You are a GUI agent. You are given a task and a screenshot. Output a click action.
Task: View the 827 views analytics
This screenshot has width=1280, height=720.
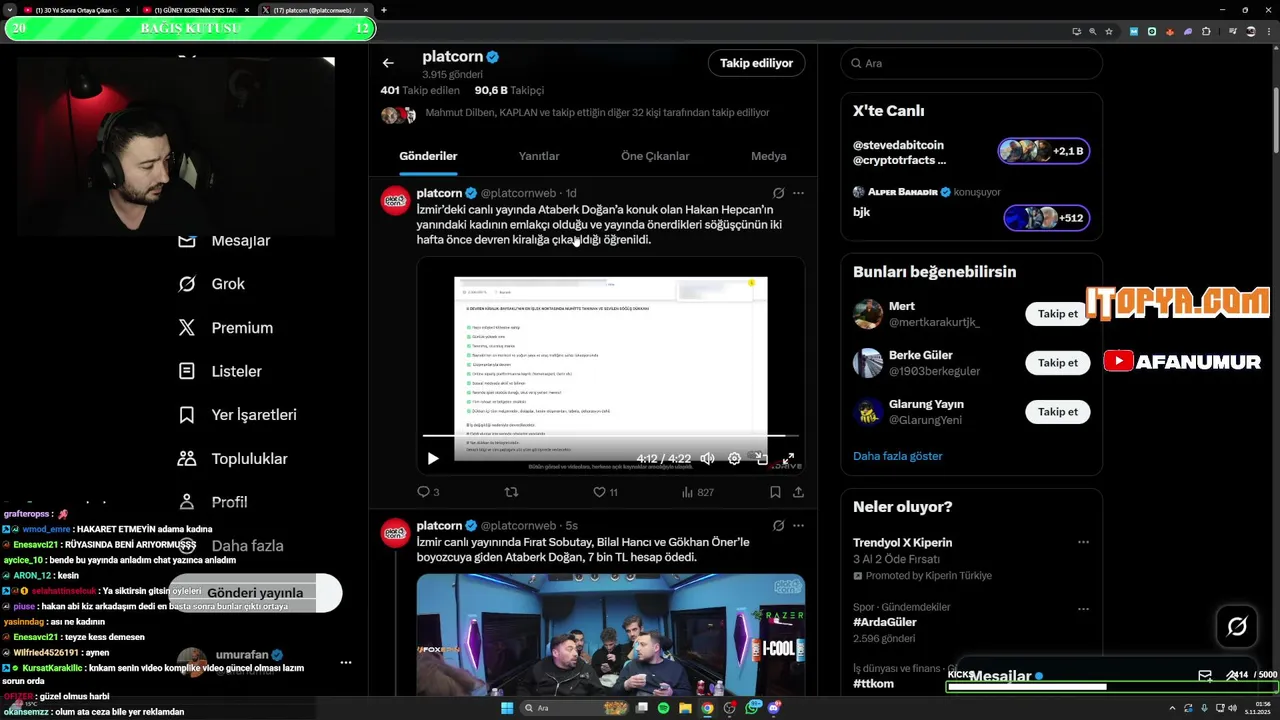coord(697,492)
